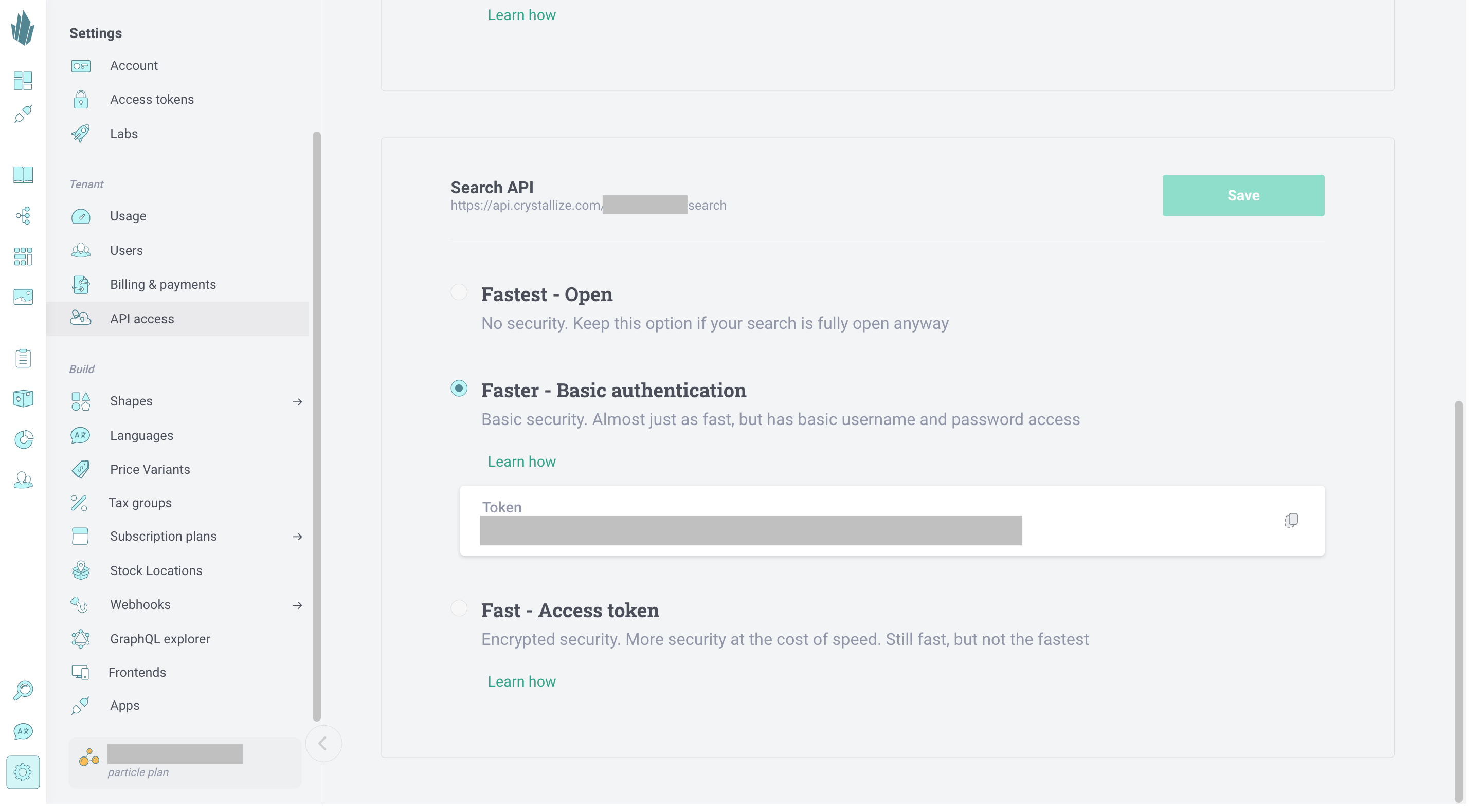Expand the Subscription plans submenu arrow

coord(297,537)
